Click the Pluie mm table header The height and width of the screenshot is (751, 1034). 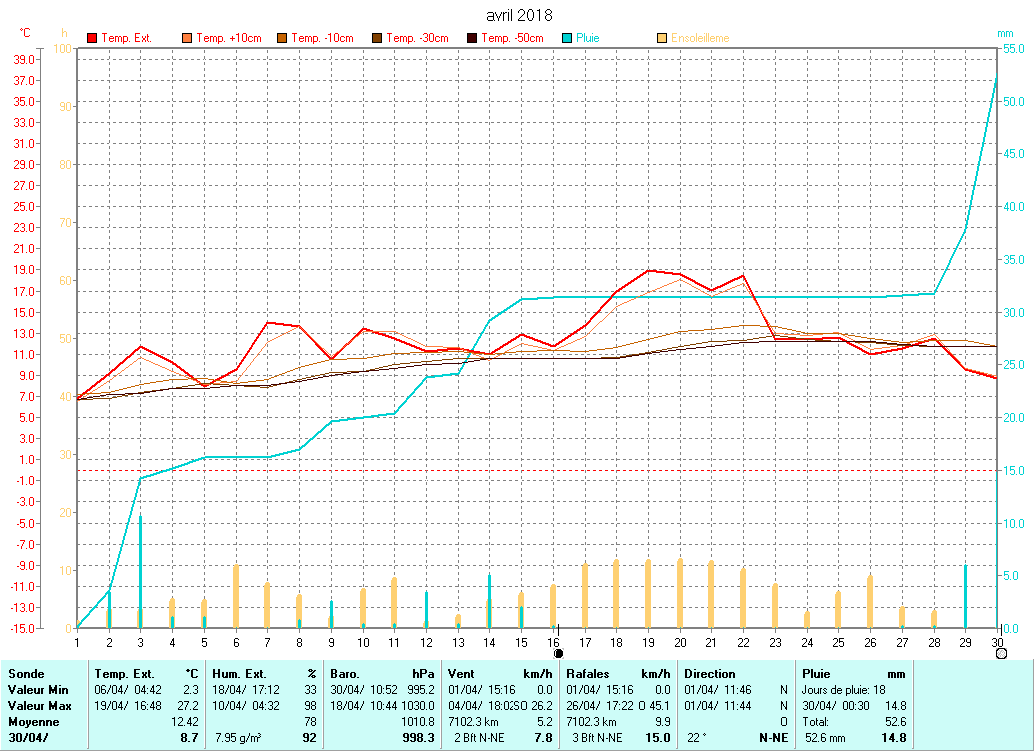(818, 674)
